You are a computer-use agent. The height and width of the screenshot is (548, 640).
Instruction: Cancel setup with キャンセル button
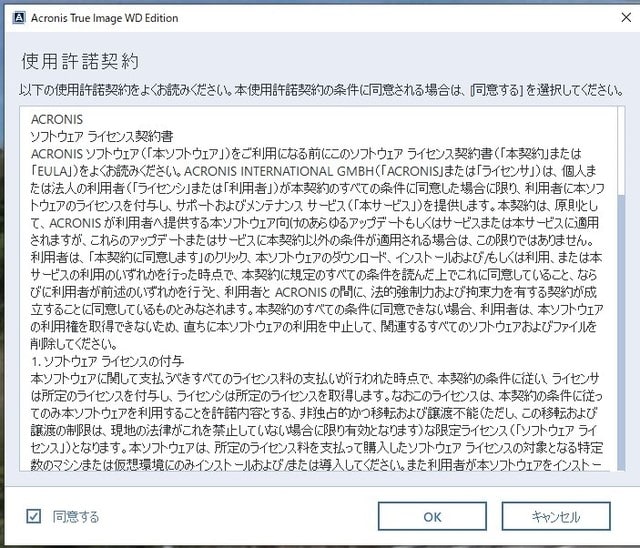[x=556, y=517]
